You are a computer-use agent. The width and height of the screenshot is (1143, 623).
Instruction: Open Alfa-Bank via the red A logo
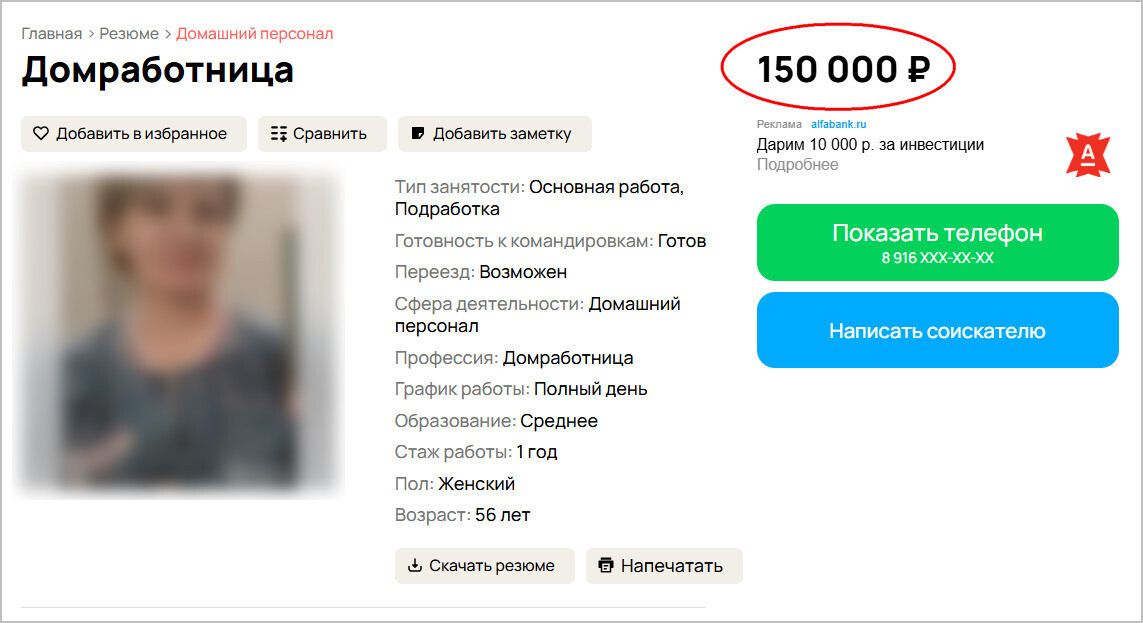coord(1089,153)
